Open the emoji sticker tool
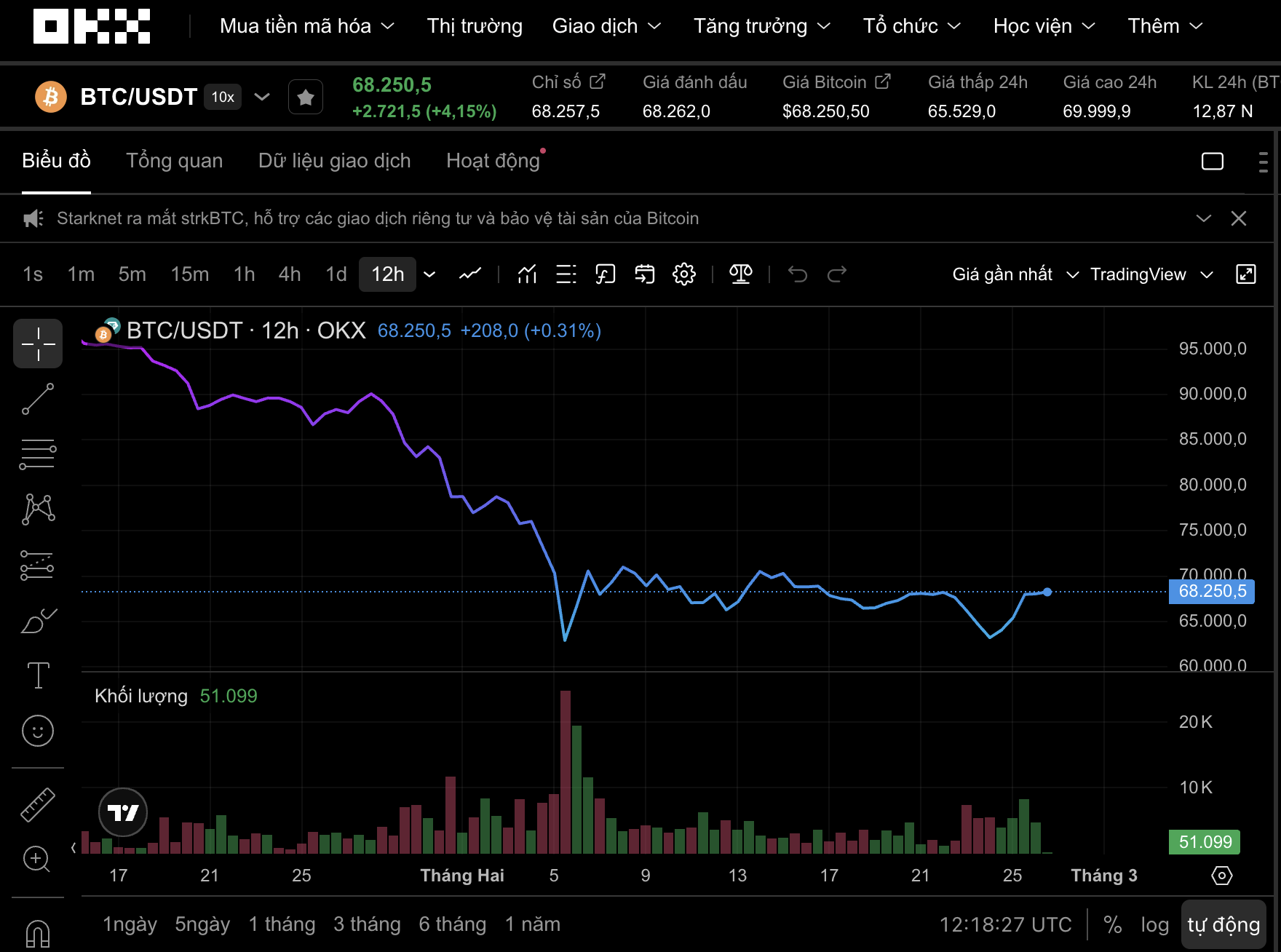Screen dimensions: 1281x952 click(38, 731)
